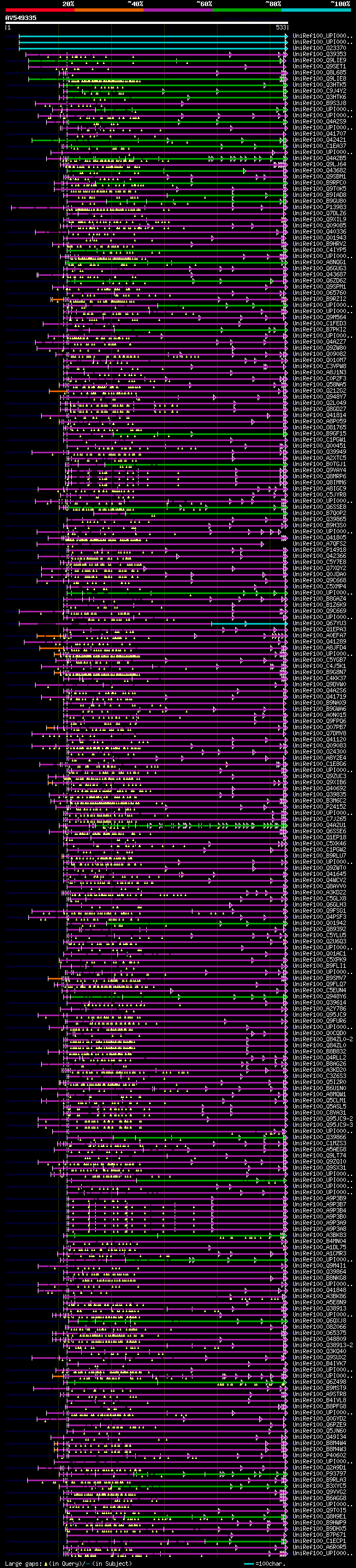Select the UniRef100_Q42421 label
Screen dimensions: 356x1568
coord(319,140)
